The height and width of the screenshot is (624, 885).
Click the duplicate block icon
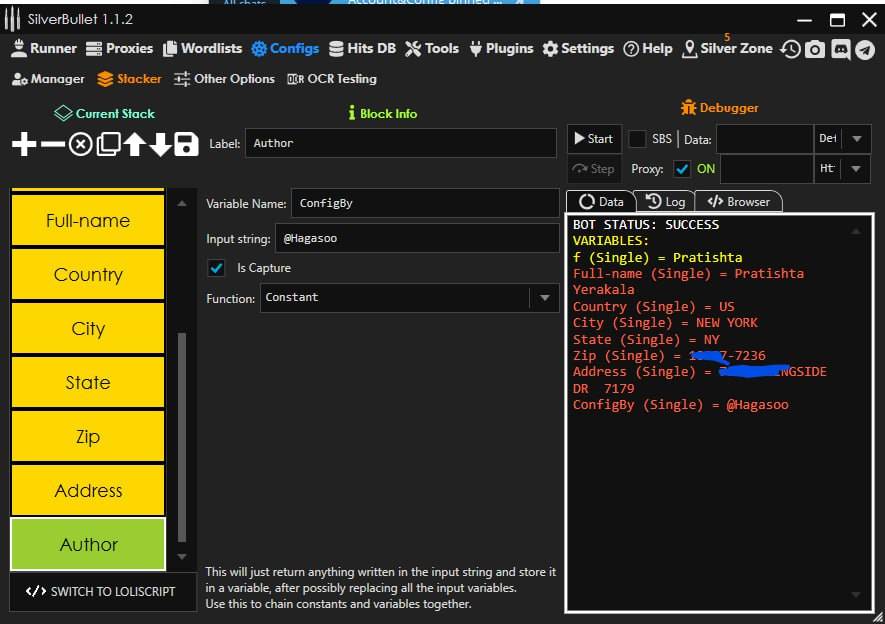click(x=107, y=145)
